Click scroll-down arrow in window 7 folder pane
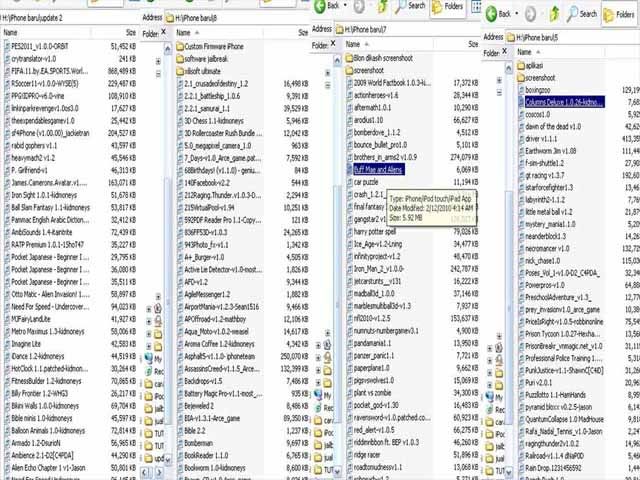This screenshot has height=480, width=640. (x=337, y=471)
